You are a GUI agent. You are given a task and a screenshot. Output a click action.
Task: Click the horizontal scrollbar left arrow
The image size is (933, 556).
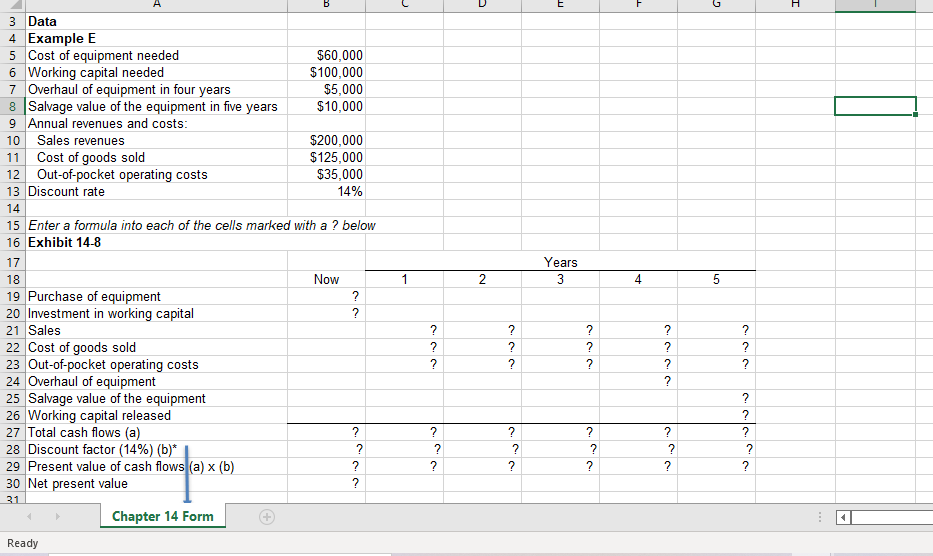(x=843, y=517)
